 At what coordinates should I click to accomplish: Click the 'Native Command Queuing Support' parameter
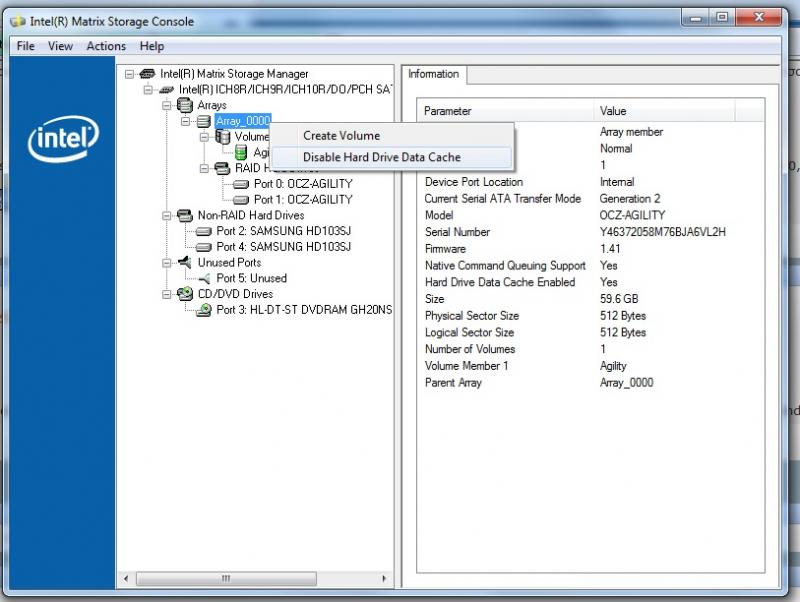[505, 265]
